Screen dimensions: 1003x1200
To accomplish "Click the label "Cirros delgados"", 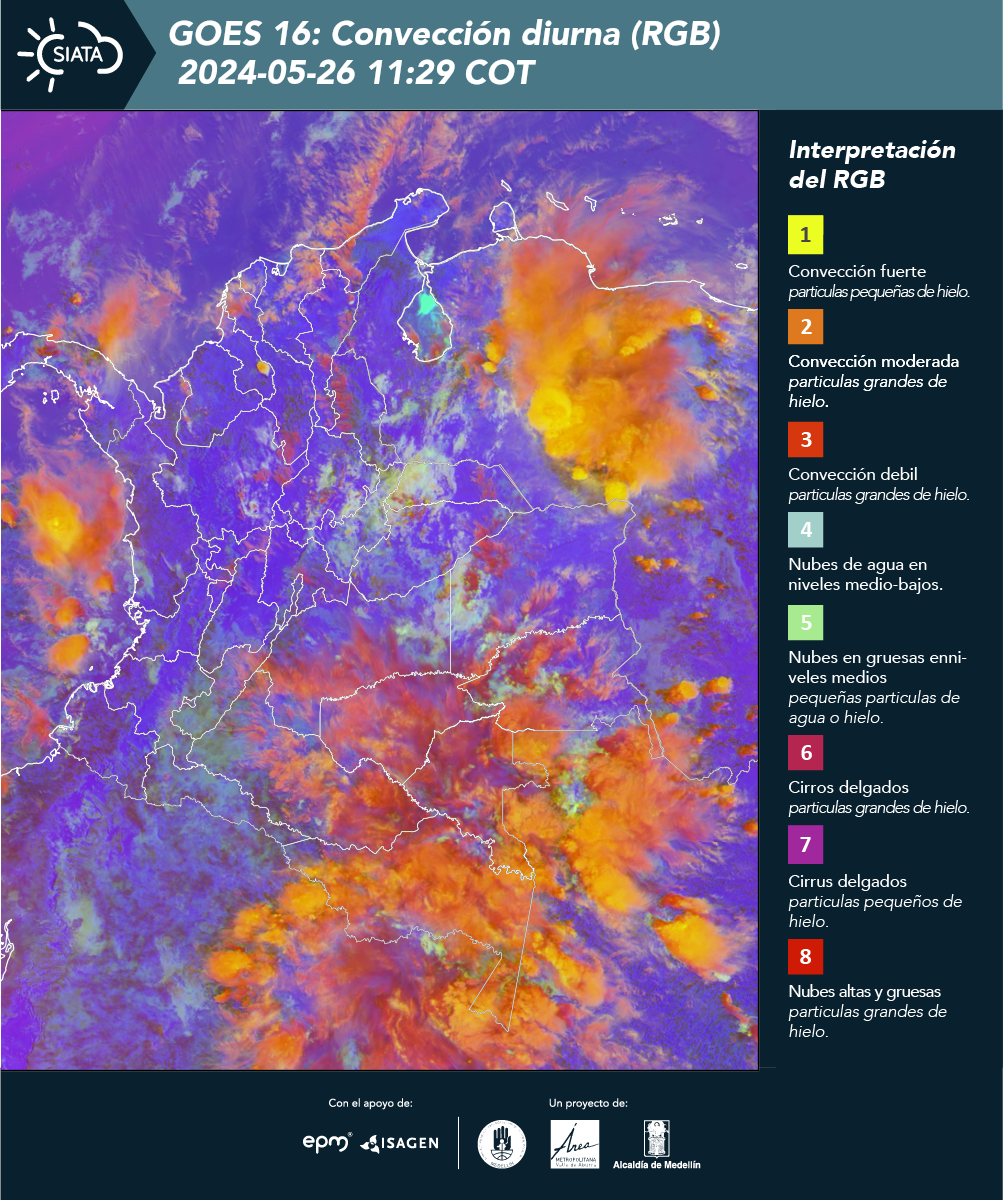I will (x=848, y=787).
